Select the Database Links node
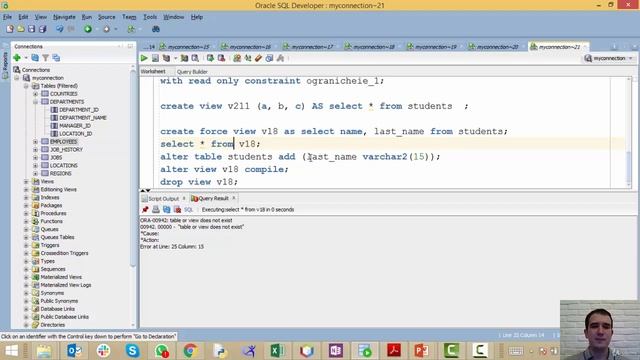This screenshot has height=360, width=640. tap(57, 309)
